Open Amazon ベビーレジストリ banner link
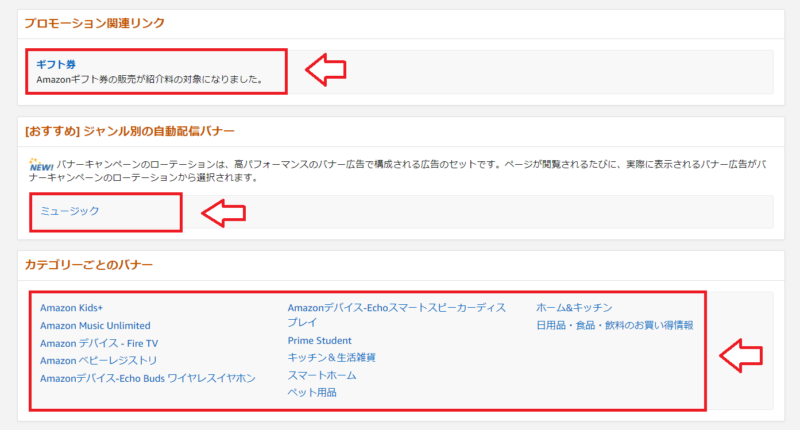 [98, 361]
